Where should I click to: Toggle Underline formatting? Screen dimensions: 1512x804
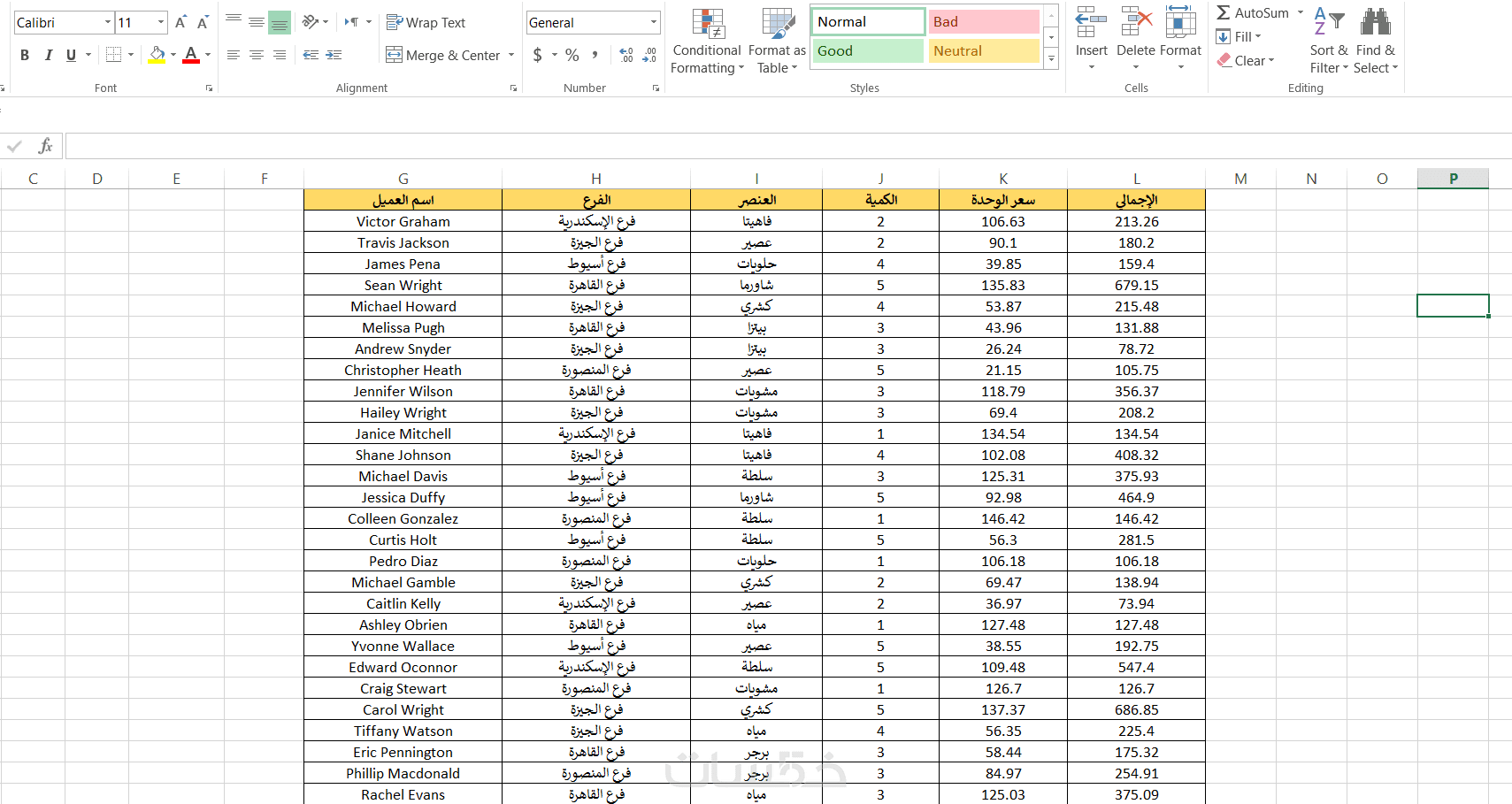72,55
